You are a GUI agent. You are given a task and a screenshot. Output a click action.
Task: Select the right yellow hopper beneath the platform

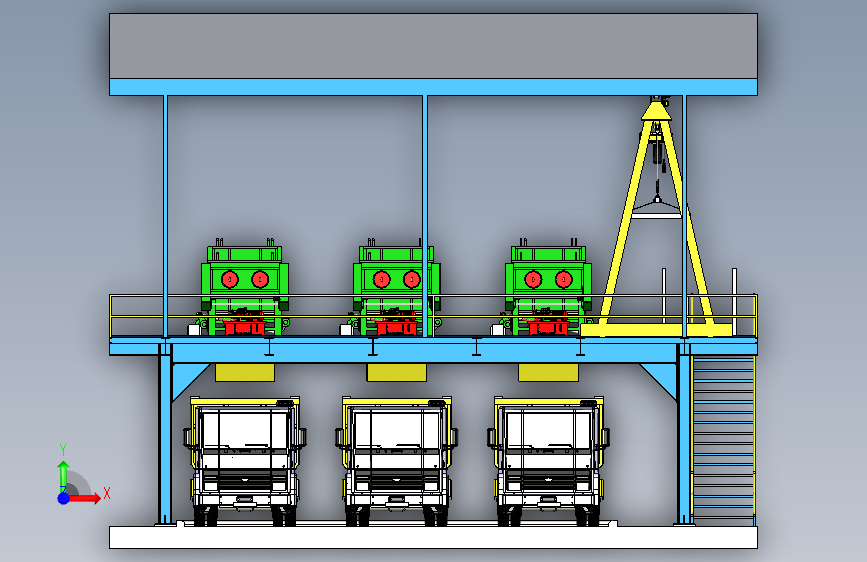tap(549, 372)
